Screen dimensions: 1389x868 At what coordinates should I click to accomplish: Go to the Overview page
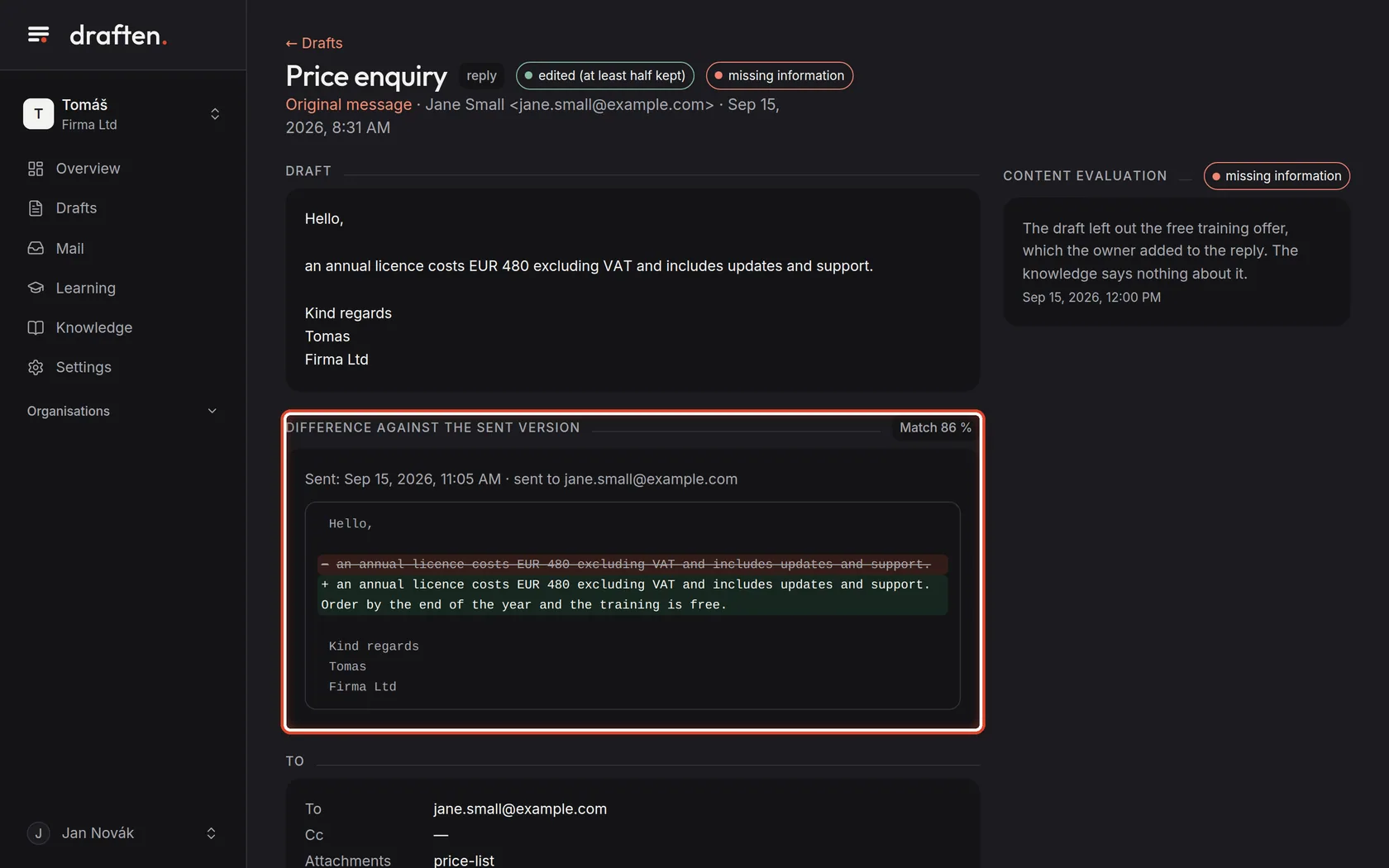[88, 169]
